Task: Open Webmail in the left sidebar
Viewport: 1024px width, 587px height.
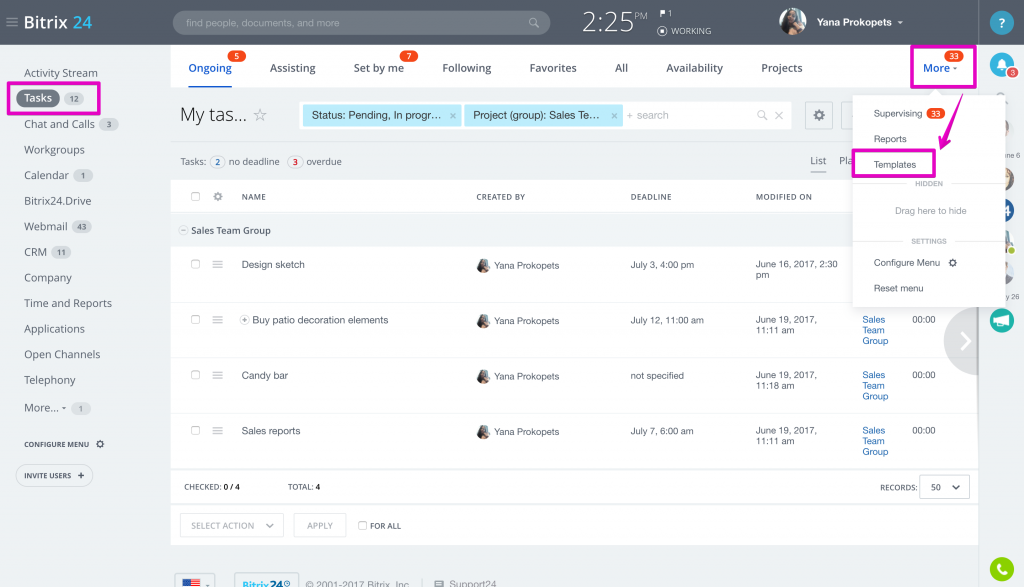Action: (x=46, y=227)
